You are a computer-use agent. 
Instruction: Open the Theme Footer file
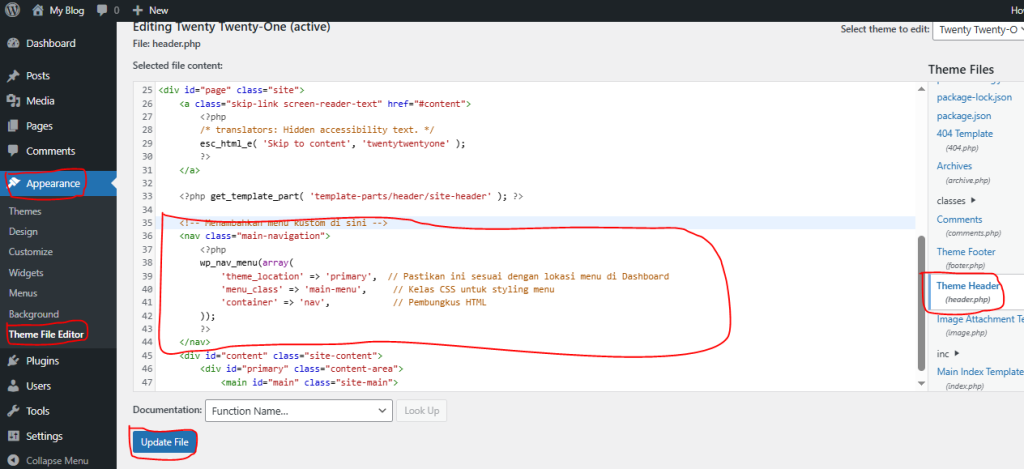click(966, 251)
